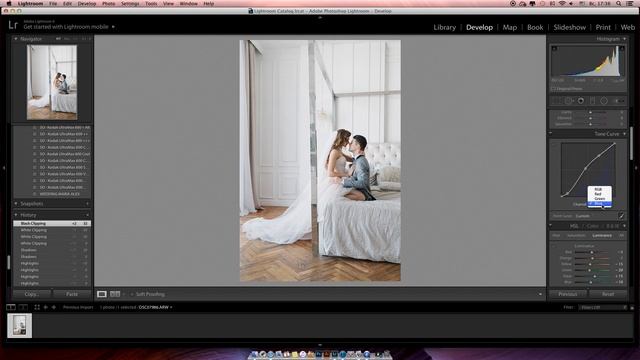Click the point curve edit pencil icon

(x=621, y=216)
